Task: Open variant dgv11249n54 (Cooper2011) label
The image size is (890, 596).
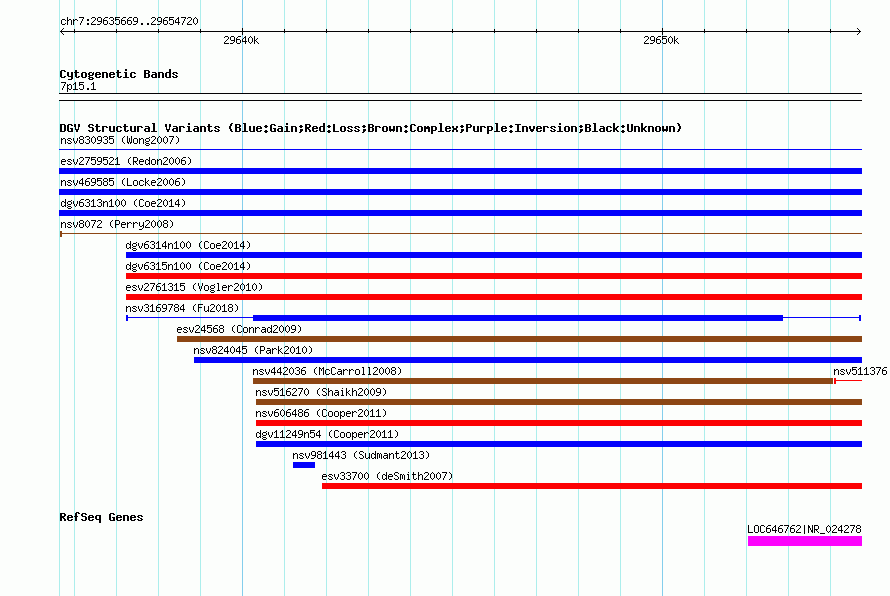Action: point(327,434)
